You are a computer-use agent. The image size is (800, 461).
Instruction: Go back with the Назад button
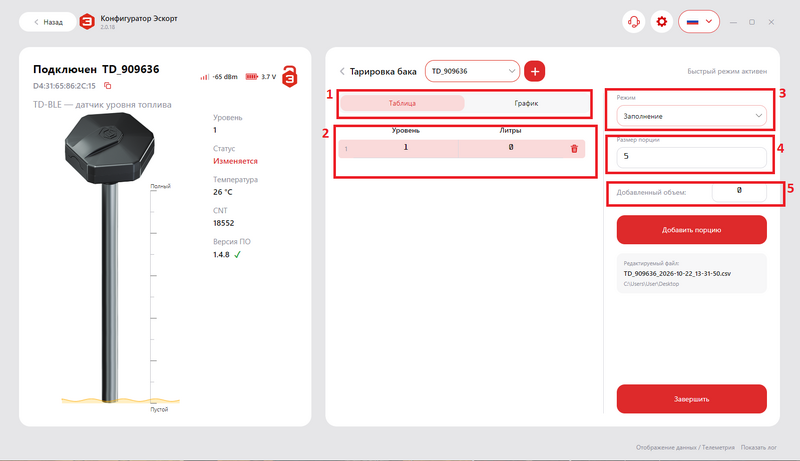(48, 22)
